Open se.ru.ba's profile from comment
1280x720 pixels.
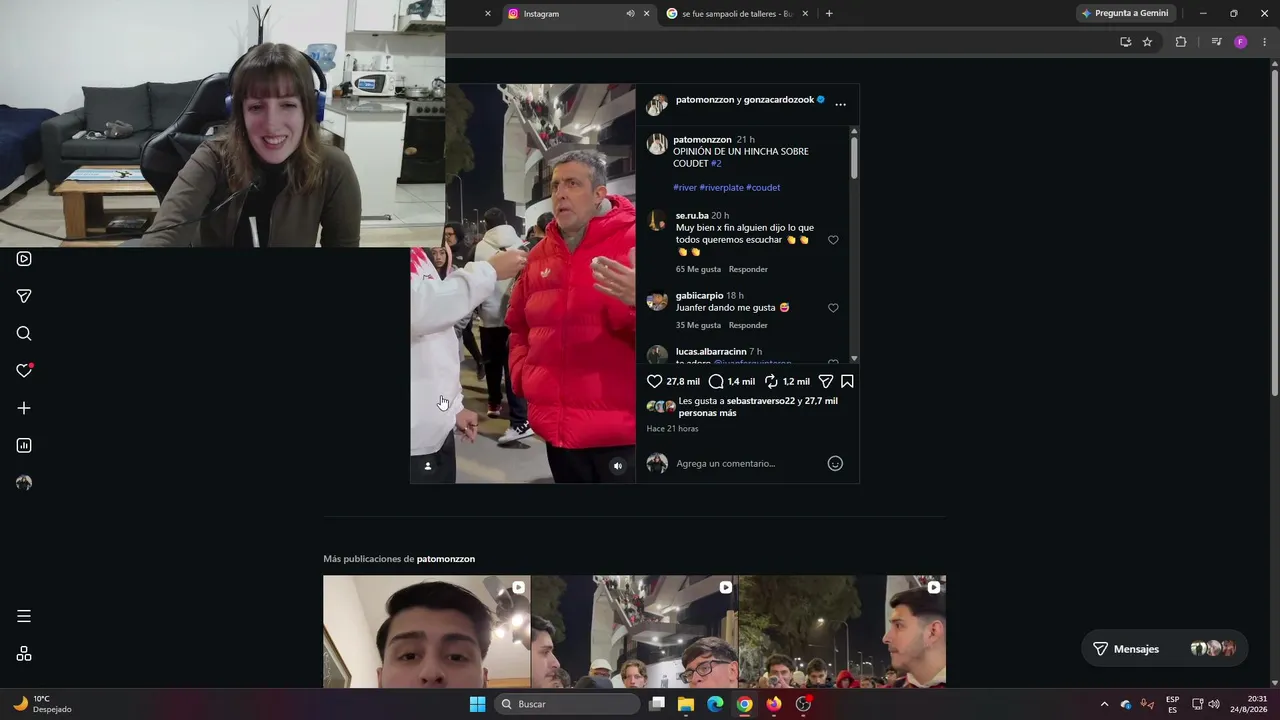(692, 216)
